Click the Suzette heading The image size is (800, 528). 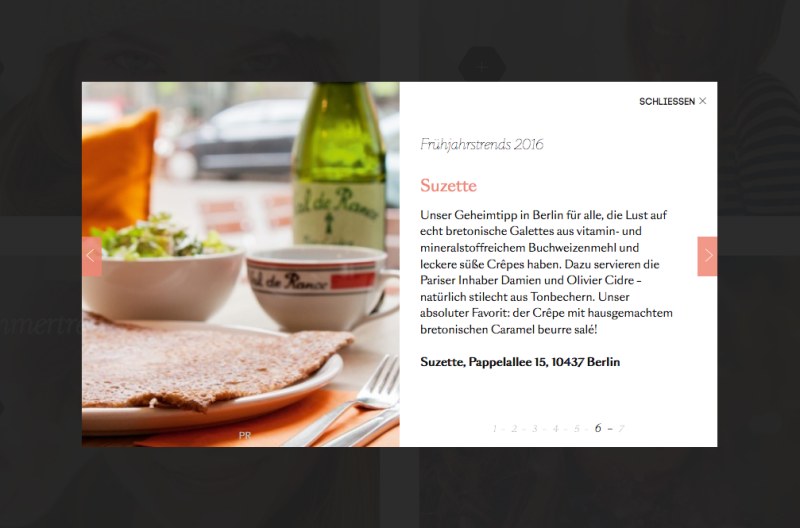(448, 185)
